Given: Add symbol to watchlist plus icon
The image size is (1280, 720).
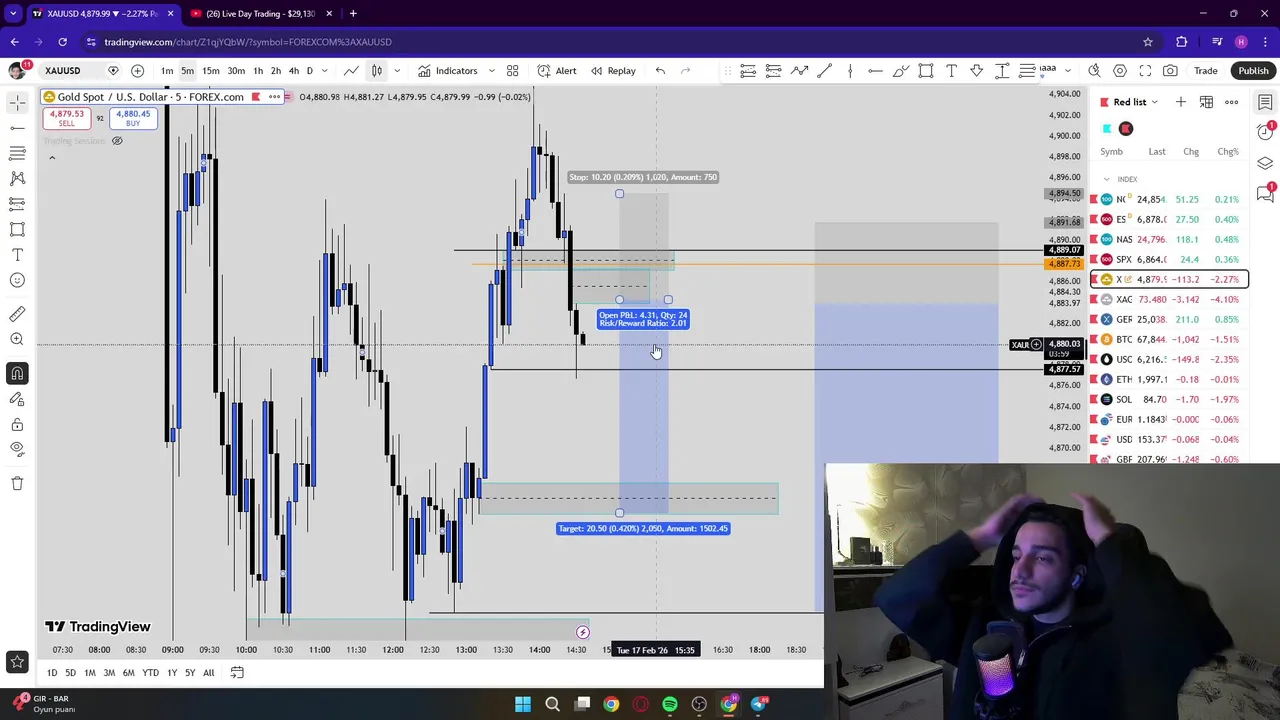Looking at the screenshot, I should point(1180,102).
